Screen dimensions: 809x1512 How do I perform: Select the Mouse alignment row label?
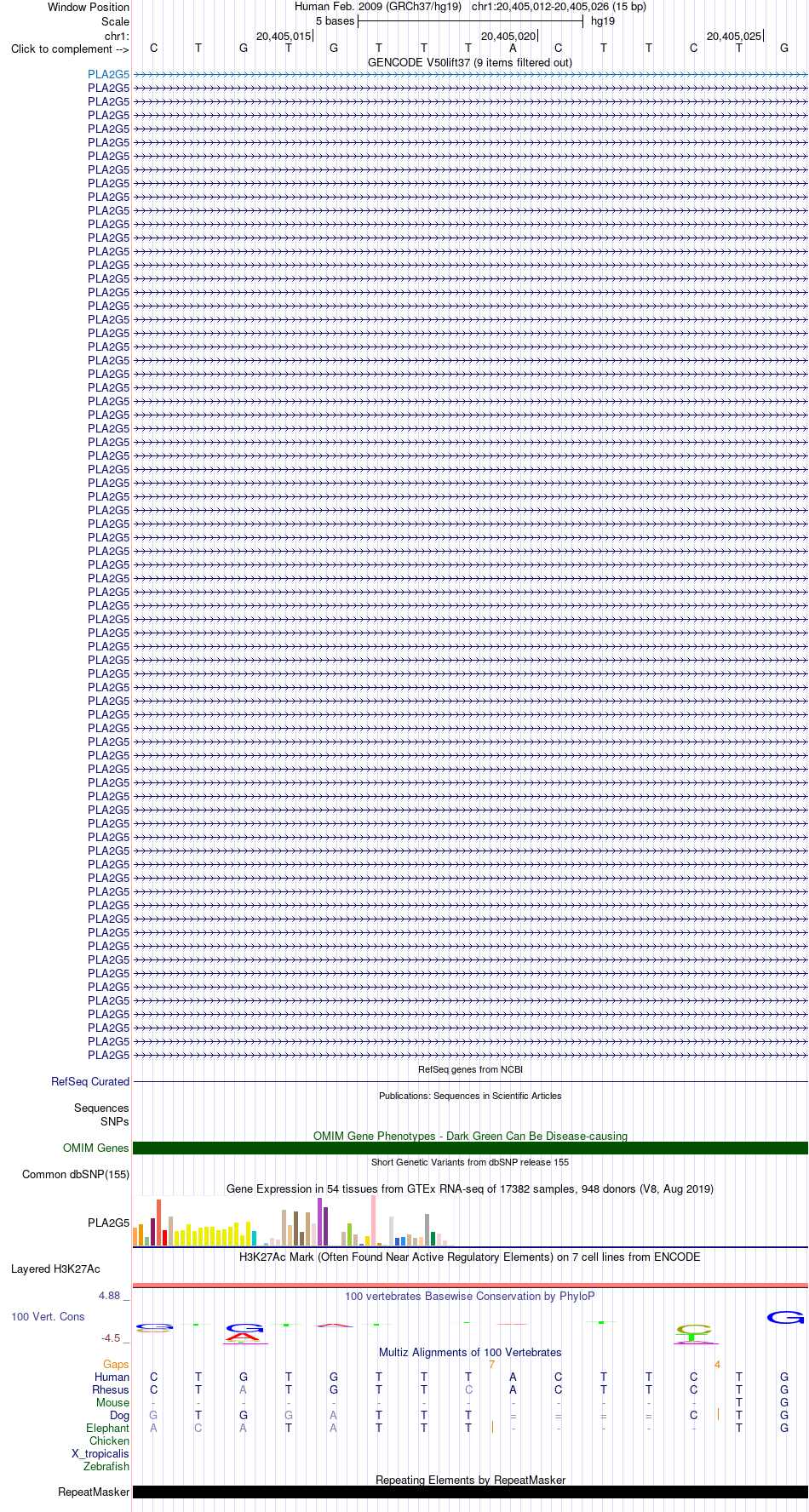[x=113, y=1403]
